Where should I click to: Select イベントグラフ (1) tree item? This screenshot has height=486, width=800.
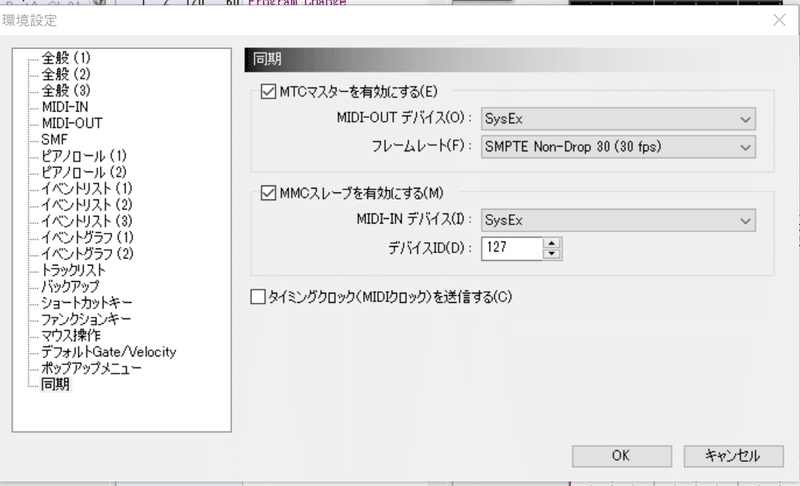[87, 237]
